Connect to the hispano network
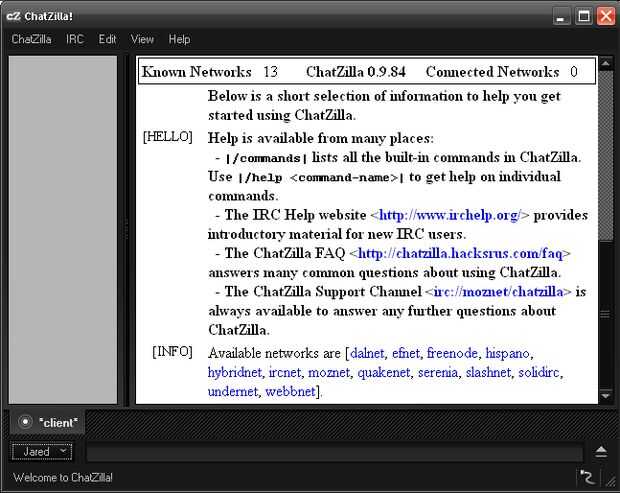This screenshot has height=493, width=620. [507, 353]
